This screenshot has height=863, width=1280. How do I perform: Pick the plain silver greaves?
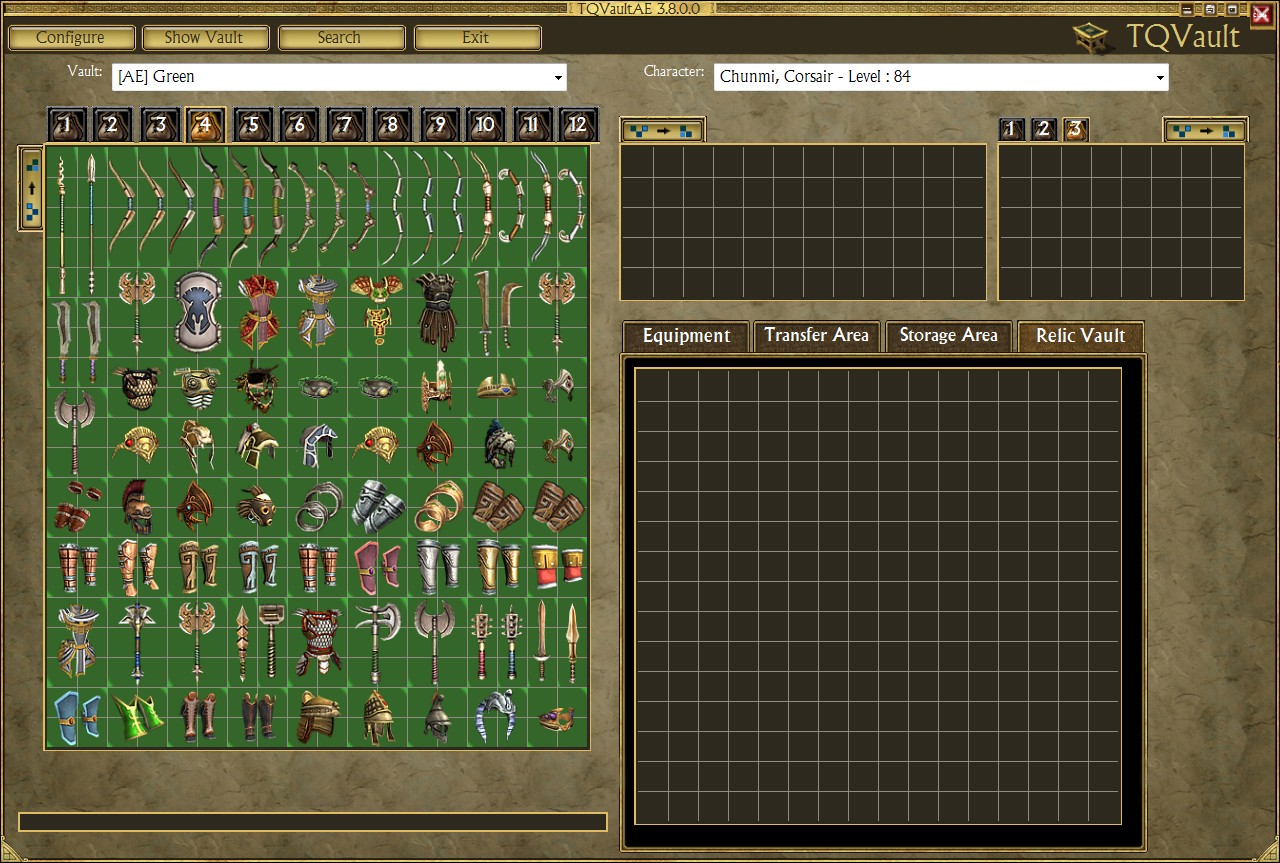tap(437, 568)
